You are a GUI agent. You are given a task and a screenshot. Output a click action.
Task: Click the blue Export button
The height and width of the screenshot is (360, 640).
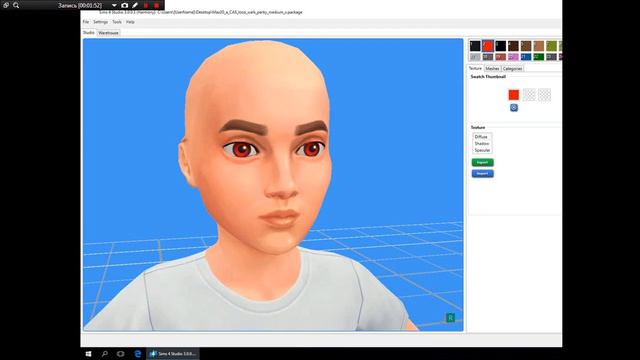coord(482,174)
